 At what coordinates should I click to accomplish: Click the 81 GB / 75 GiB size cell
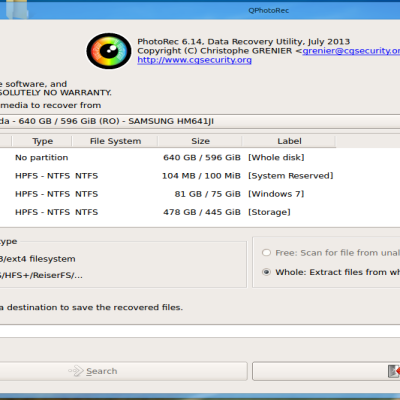click(207, 194)
